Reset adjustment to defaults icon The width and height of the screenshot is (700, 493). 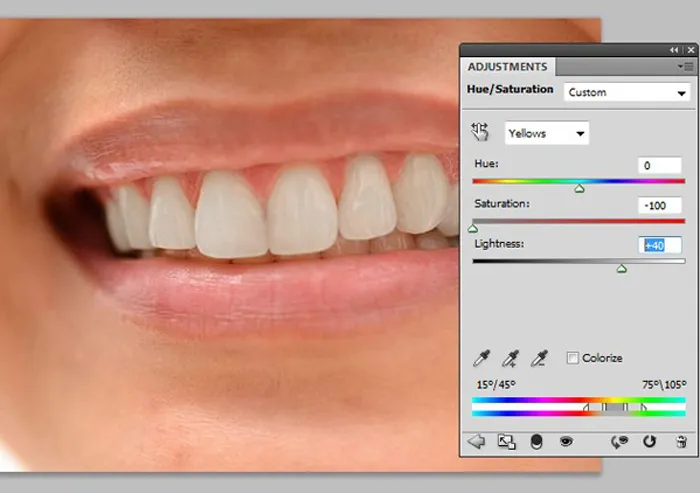(x=648, y=441)
